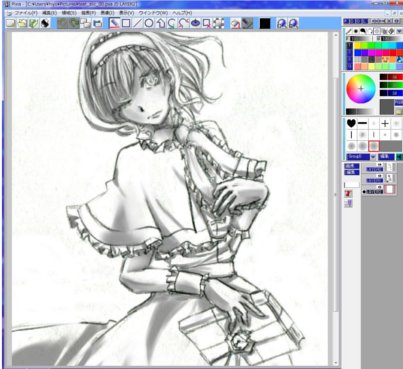This screenshot has height=369, width=403.
Task: Click the pen icon in the right tool panel
Action: pyautogui.click(x=349, y=31)
